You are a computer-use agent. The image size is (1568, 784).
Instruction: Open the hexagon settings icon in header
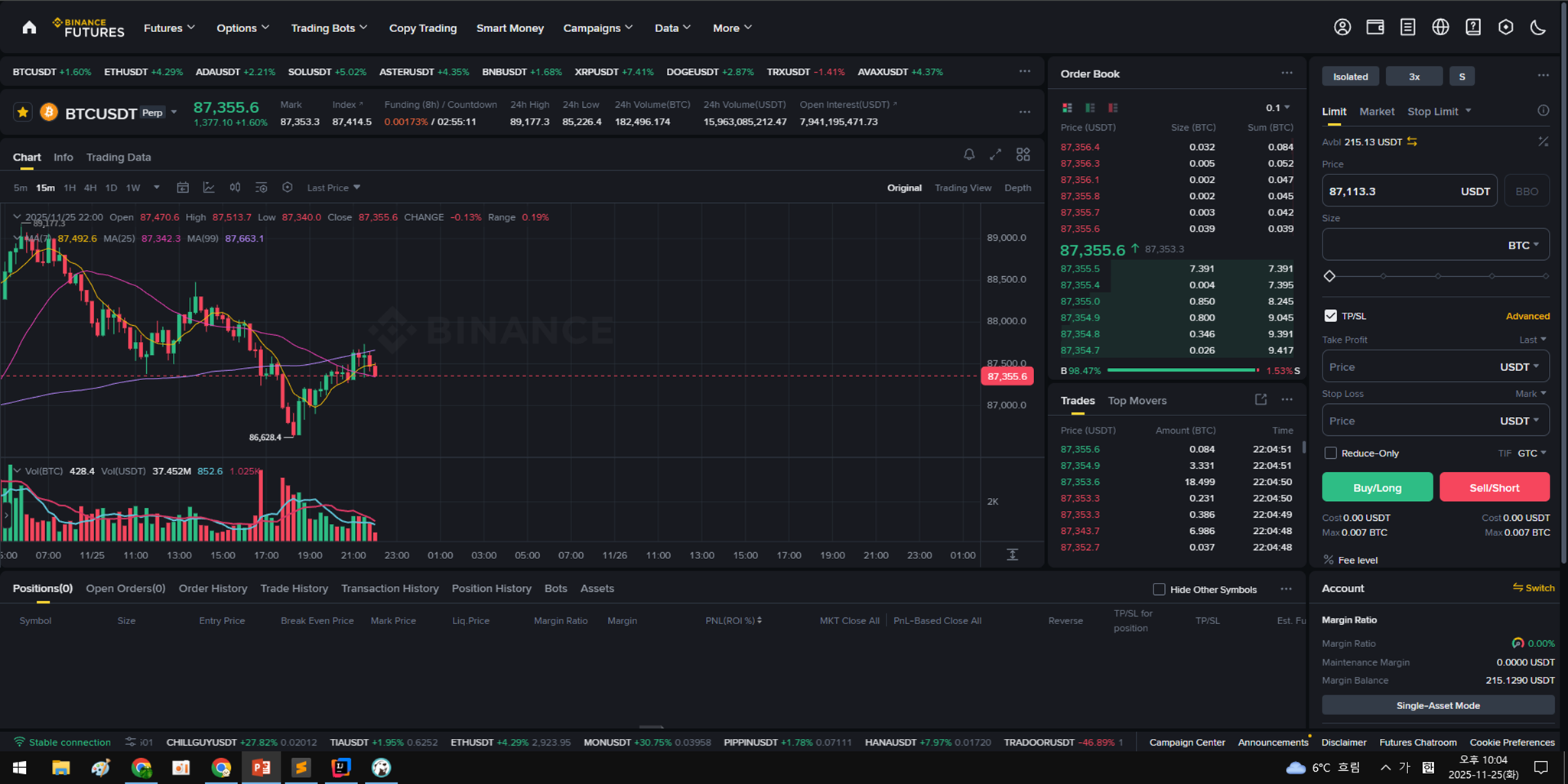tap(1506, 28)
